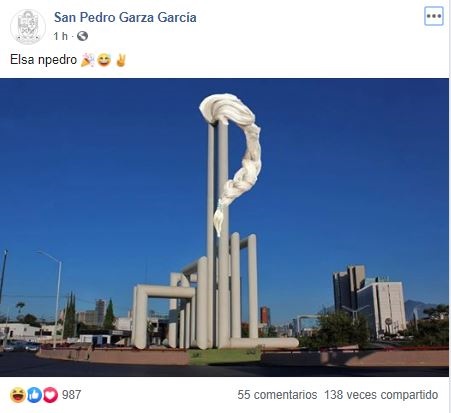This screenshot has height=413, width=451.
Task: Click the San Pedro Garza García page name
Action: pyautogui.click(x=125, y=17)
